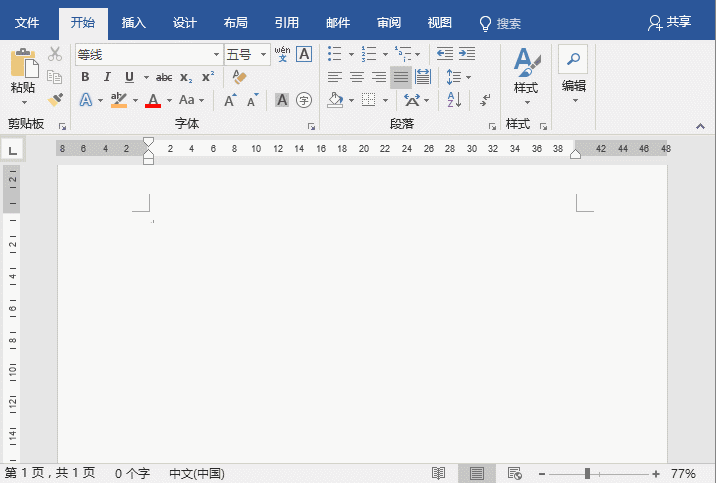Click the Format Painter brush icon
716x483 pixels.
[x=55, y=100]
